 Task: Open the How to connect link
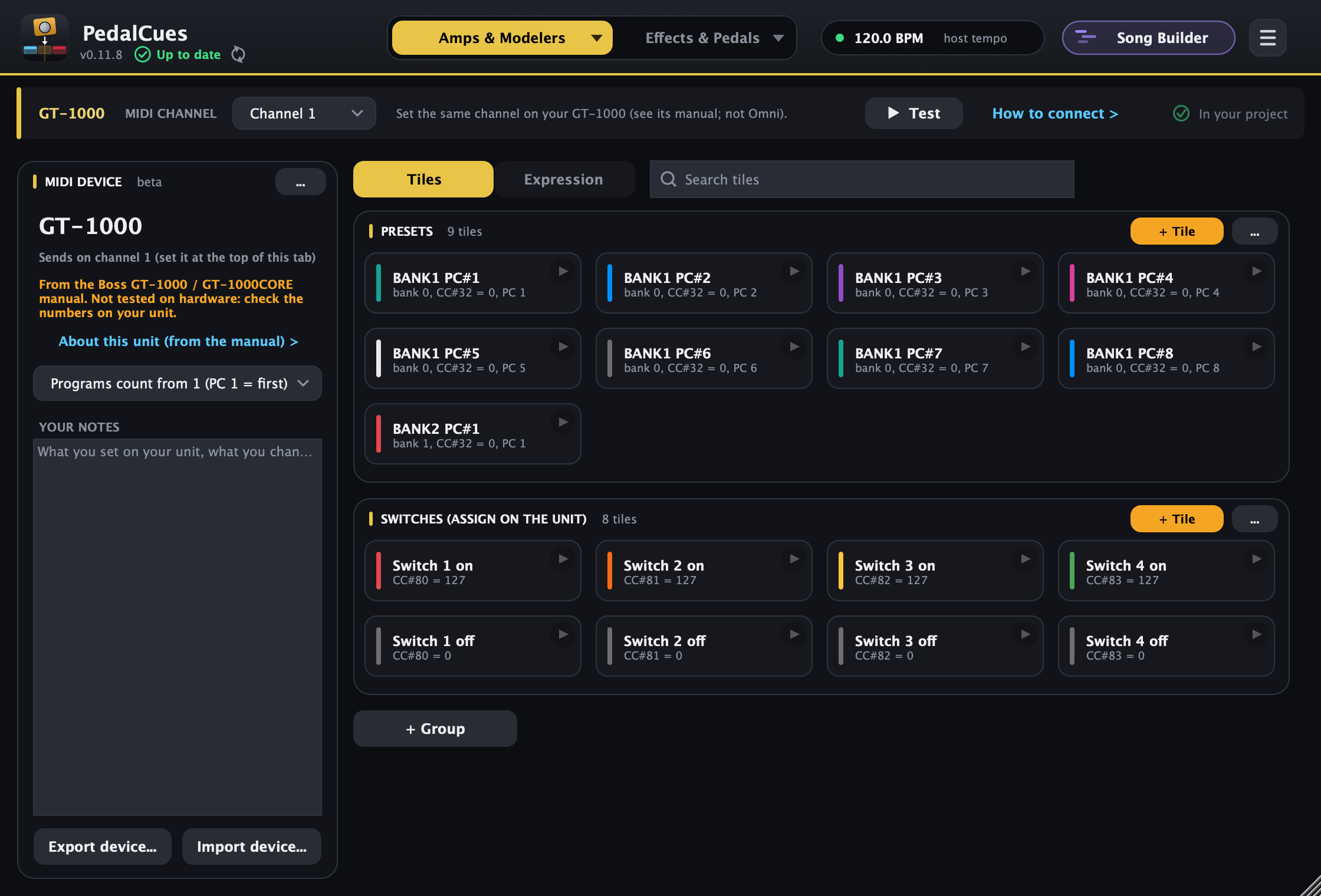coord(1055,114)
